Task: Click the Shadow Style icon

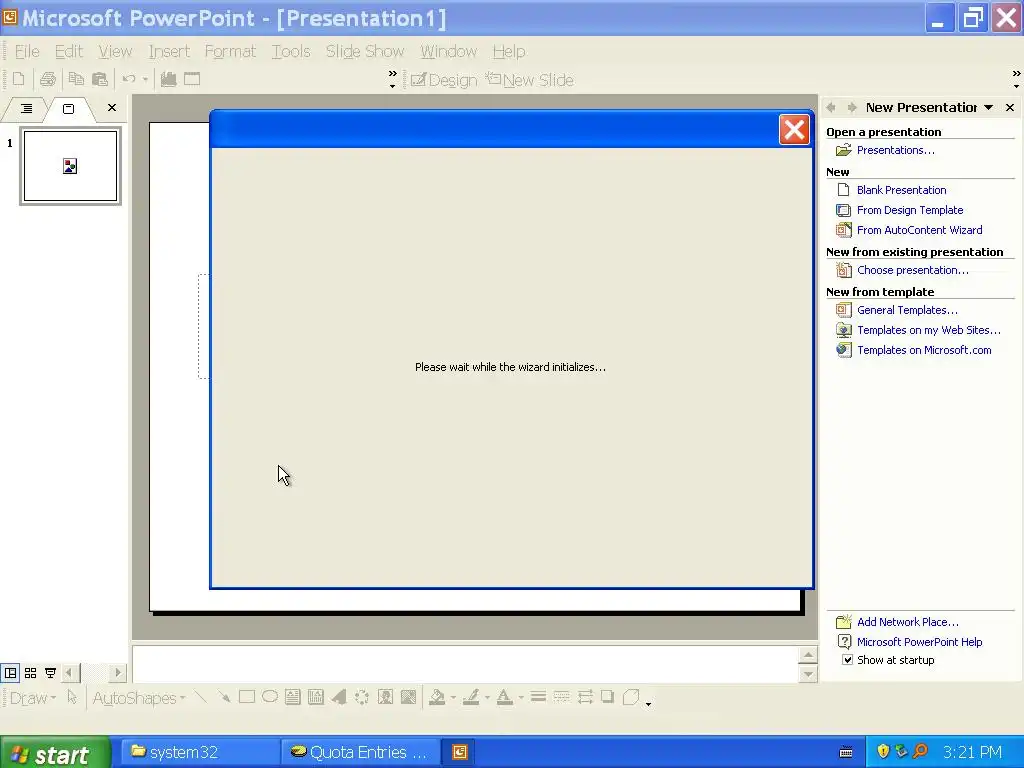Action: coord(607,697)
